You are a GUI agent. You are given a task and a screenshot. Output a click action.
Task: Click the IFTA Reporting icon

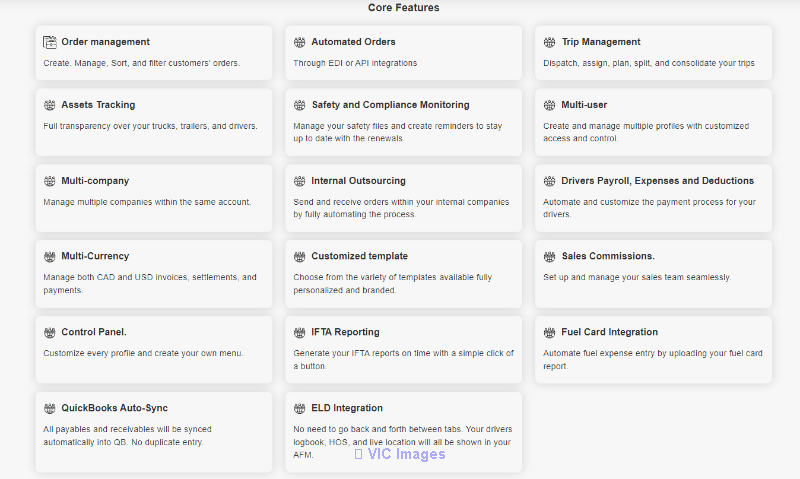299,333
